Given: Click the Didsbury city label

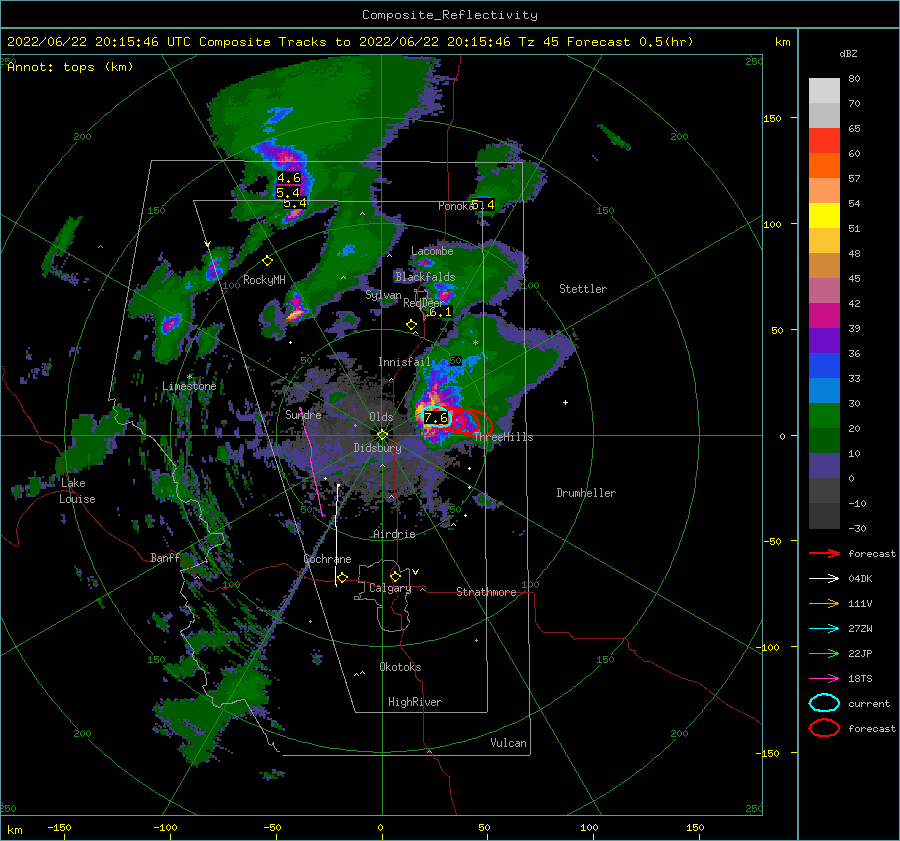Looking at the screenshot, I should coord(377,448).
